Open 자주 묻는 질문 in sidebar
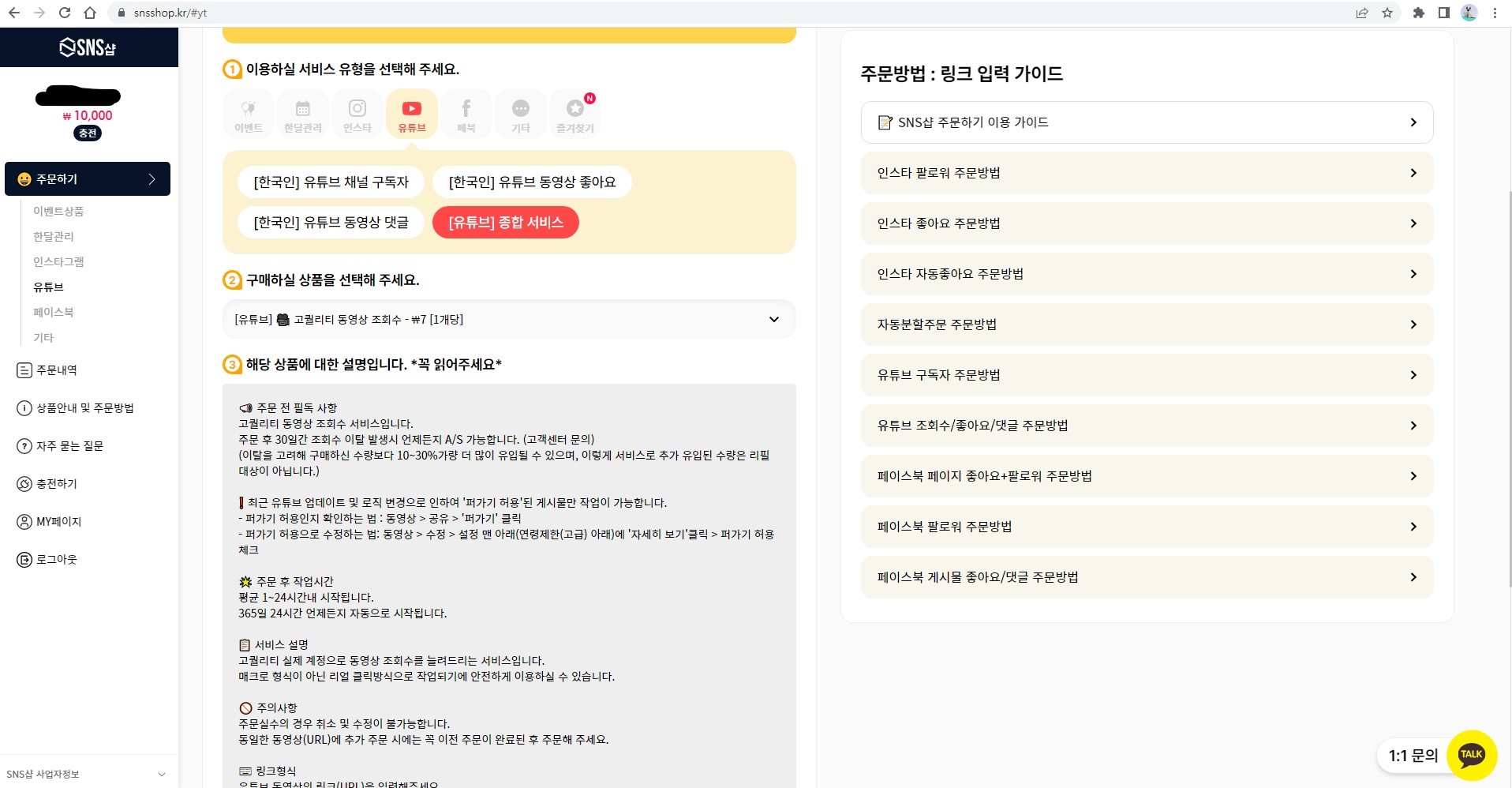This screenshot has height=788, width=1512. tap(60, 446)
